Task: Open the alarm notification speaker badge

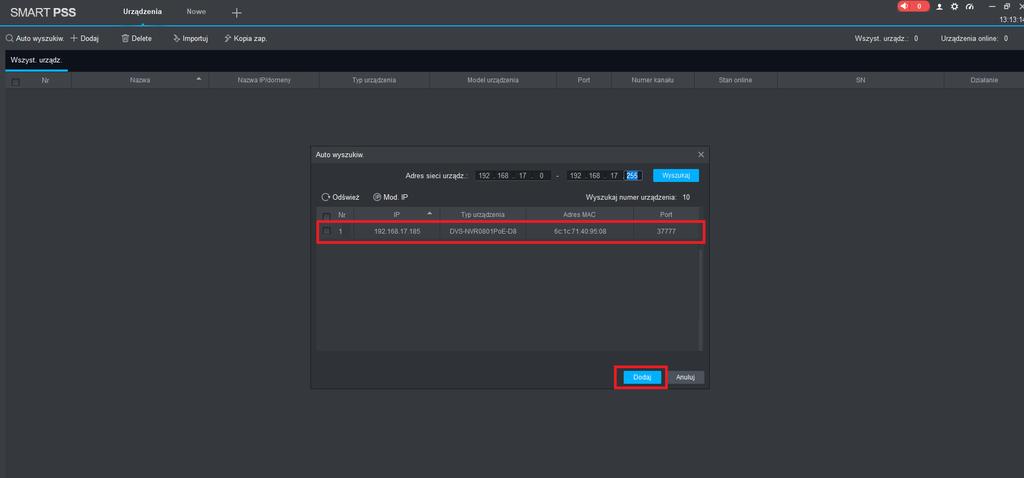Action: tap(913, 6)
